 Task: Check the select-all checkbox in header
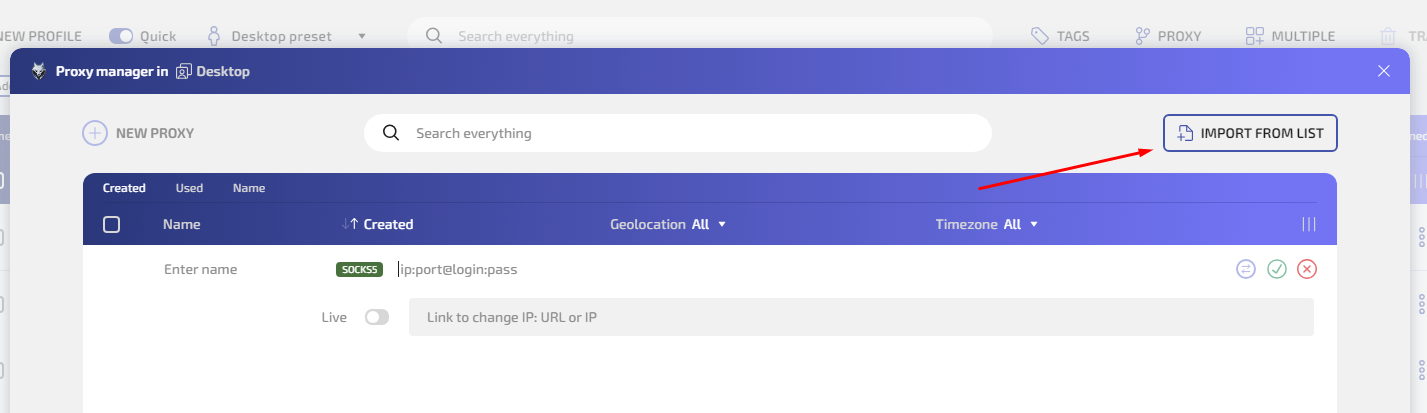pos(112,224)
